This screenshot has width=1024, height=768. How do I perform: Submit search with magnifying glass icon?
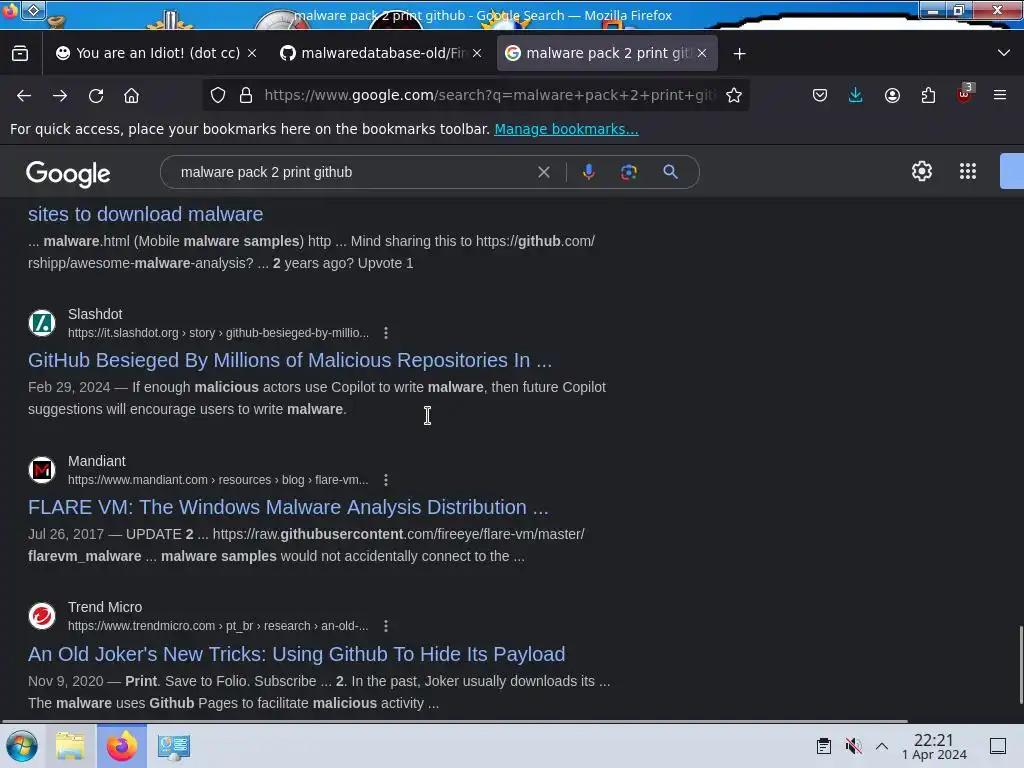(670, 172)
